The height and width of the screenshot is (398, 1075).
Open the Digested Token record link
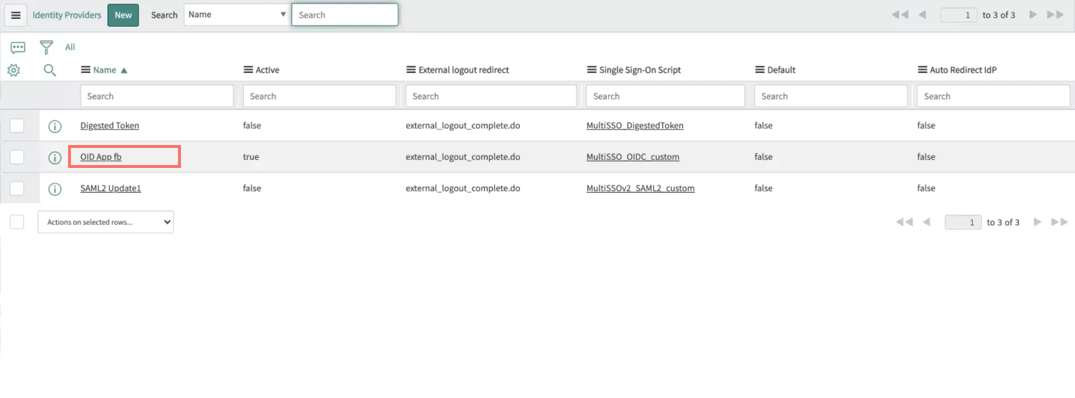coord(110,126)
